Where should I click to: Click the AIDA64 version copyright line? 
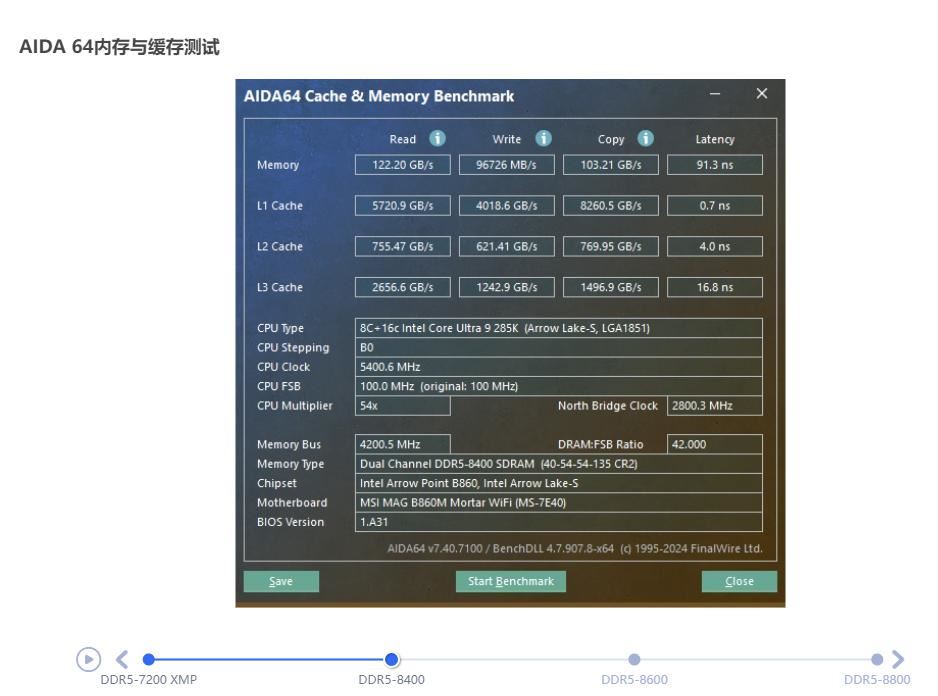575,548
